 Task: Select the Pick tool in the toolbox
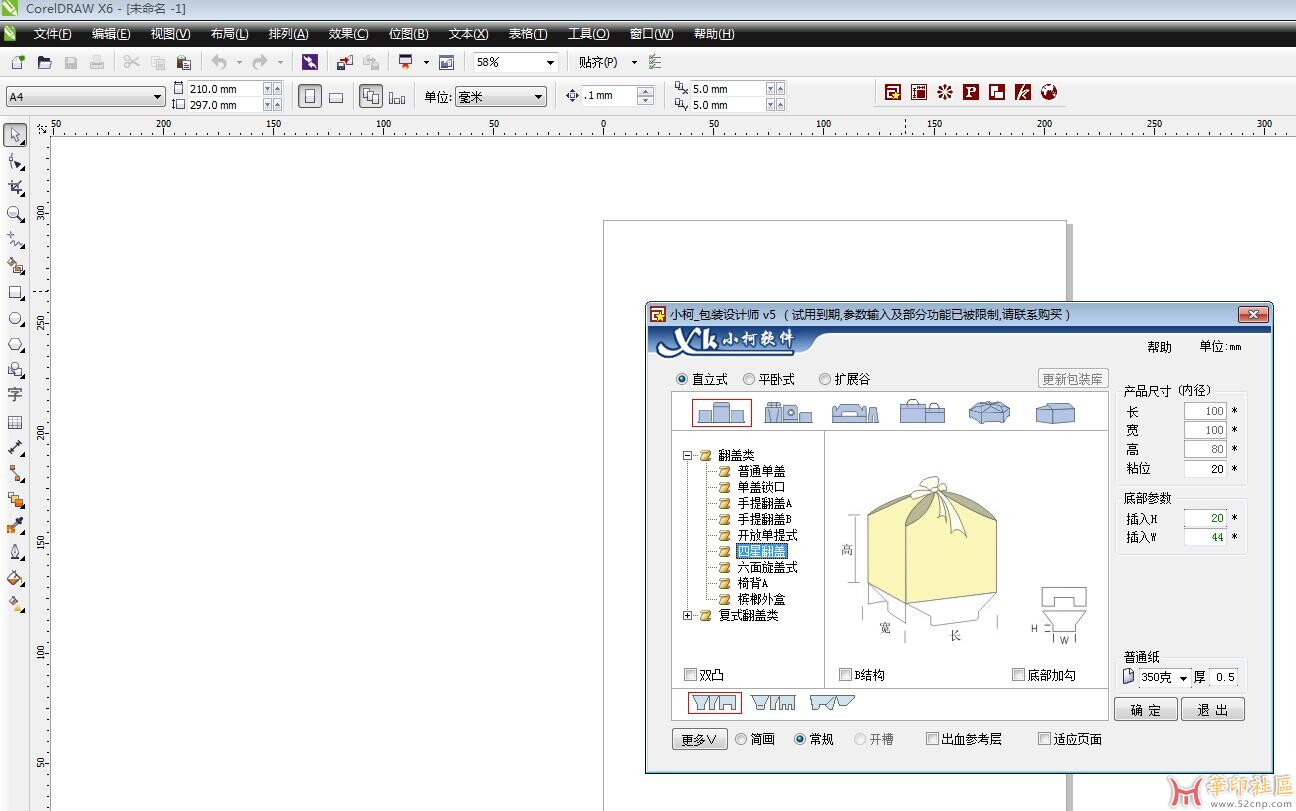tap(15, 135)
